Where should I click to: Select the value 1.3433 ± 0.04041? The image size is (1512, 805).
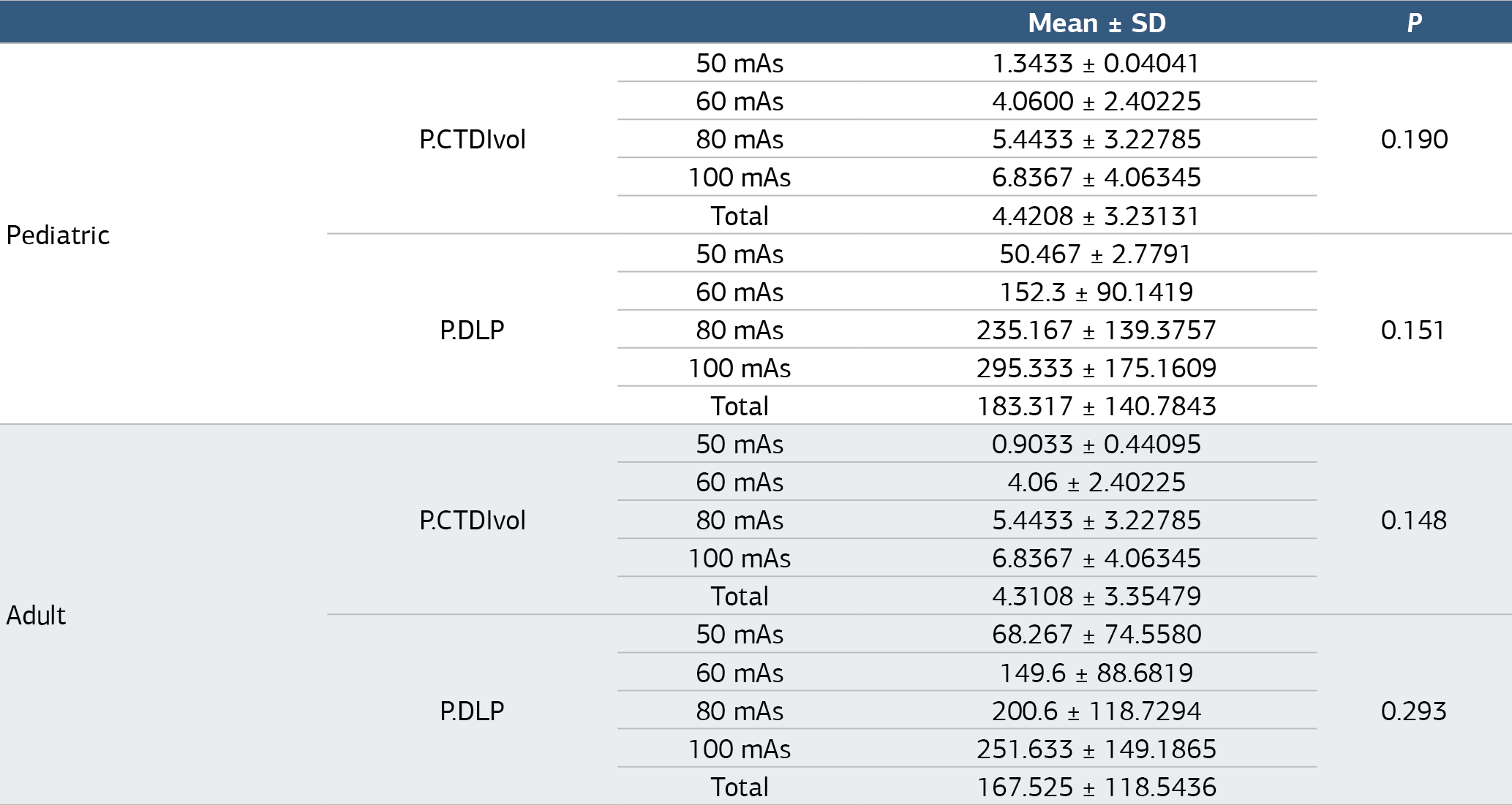pyautogui.click(x=1096, y=64)
